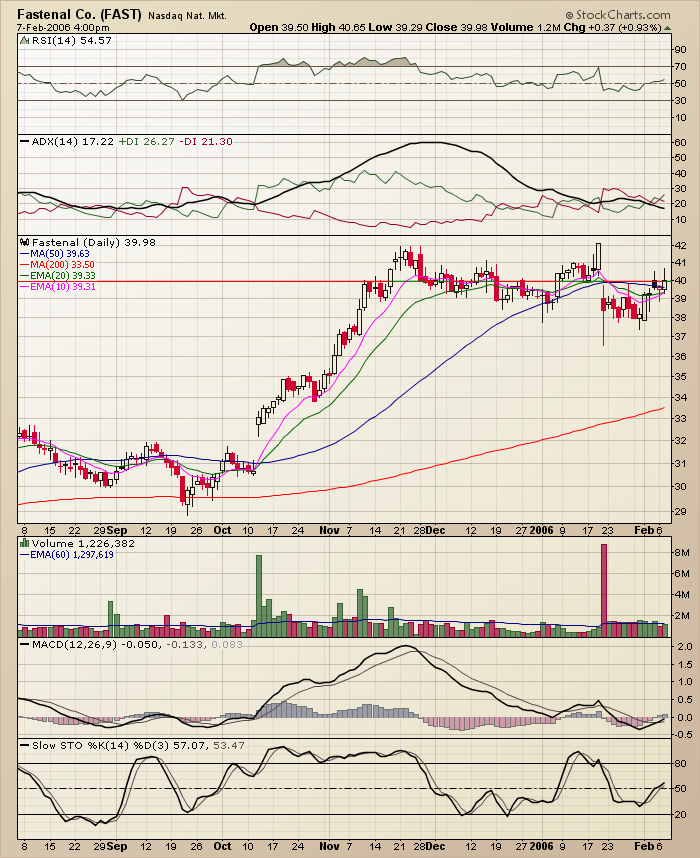Click the green up-arrow next to change value

click(668, 28)
